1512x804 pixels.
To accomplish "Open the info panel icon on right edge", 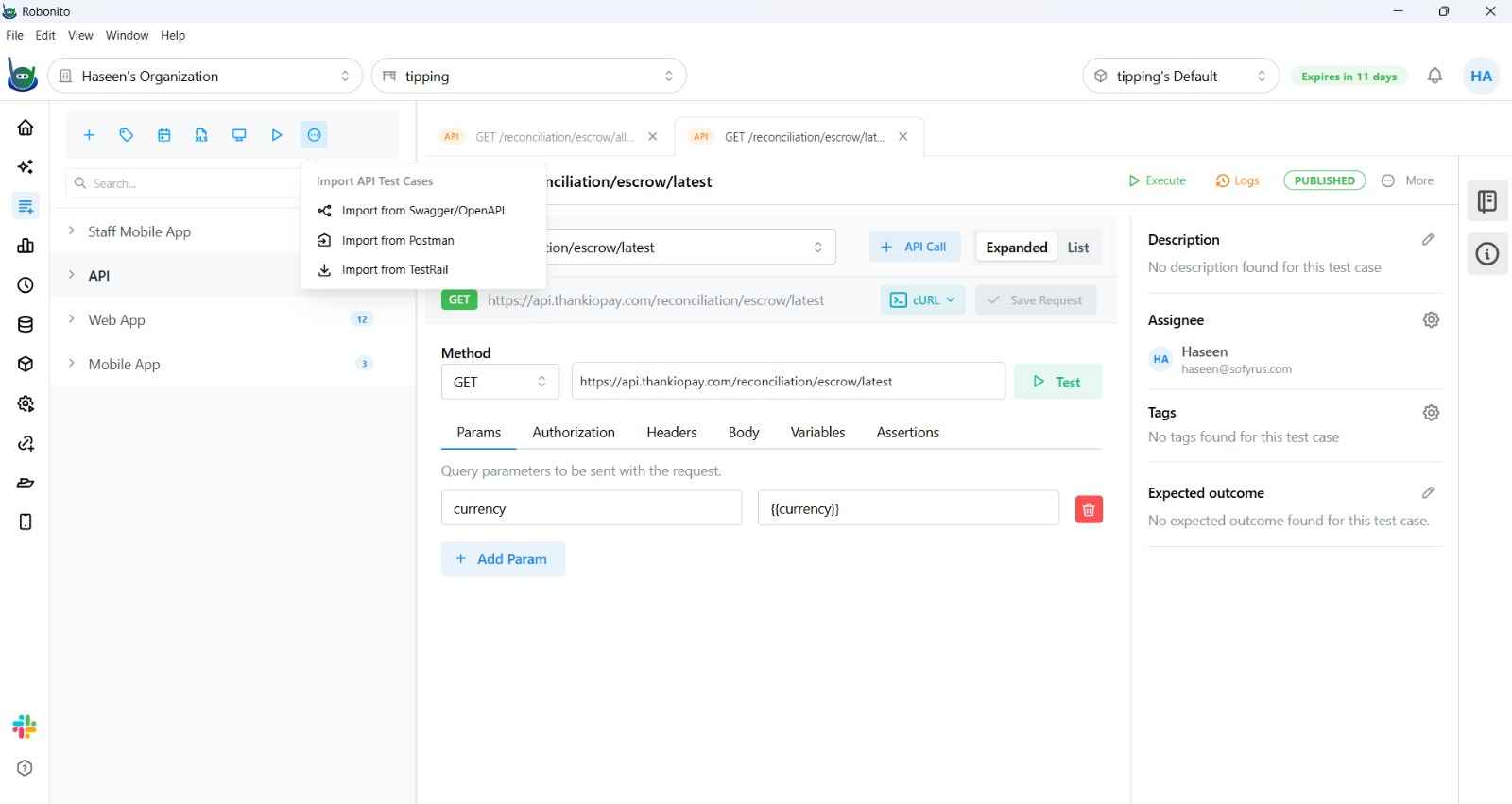I will pyautogui.click(x=1487, y=254).
